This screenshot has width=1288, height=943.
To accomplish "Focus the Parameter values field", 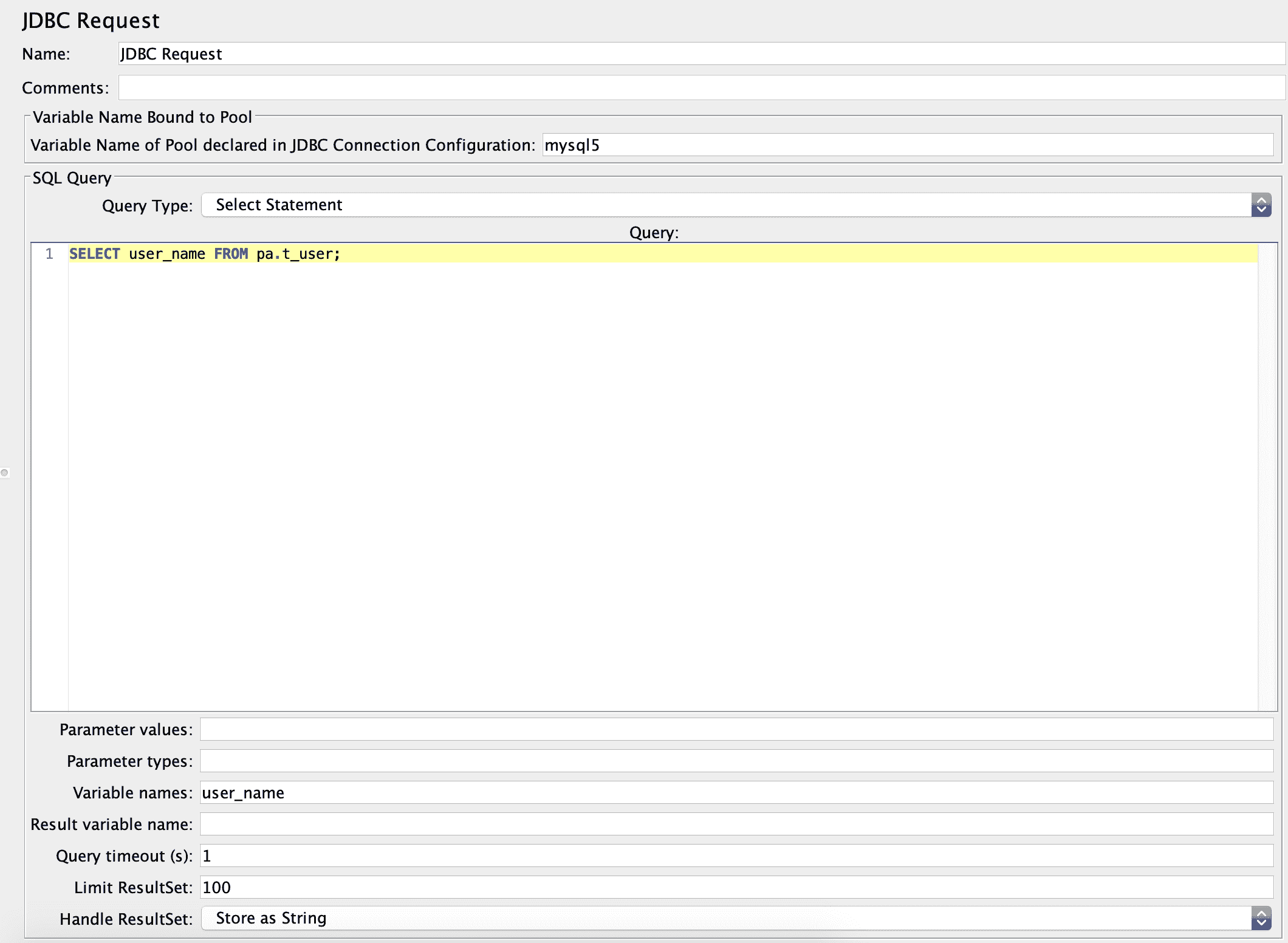I will point(735,730).
